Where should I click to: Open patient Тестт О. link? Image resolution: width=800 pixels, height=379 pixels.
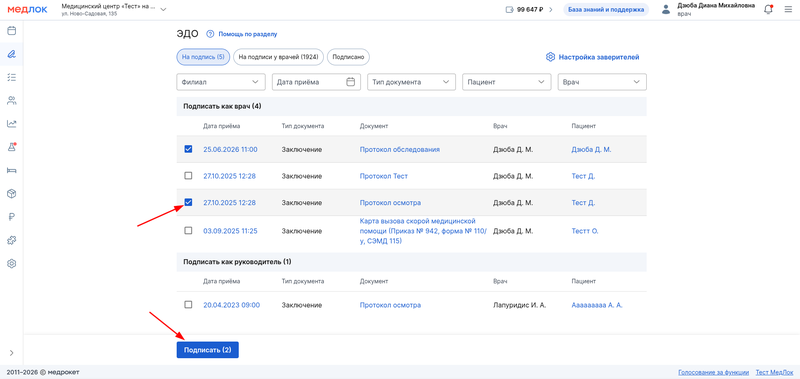(585, 231)
